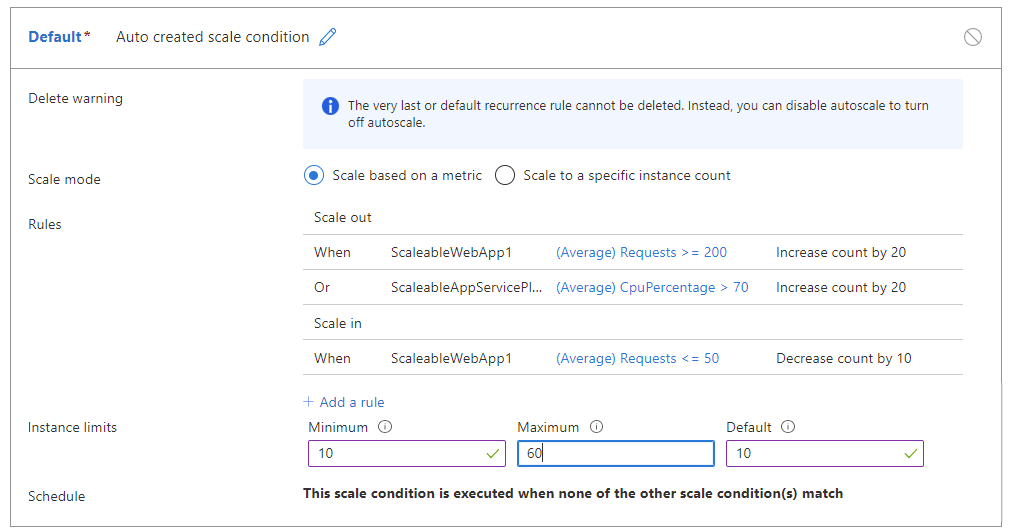This screenshot has height=531, width=1010.
Task: Click the Auto created scale condition name
Action: point(212,37)
